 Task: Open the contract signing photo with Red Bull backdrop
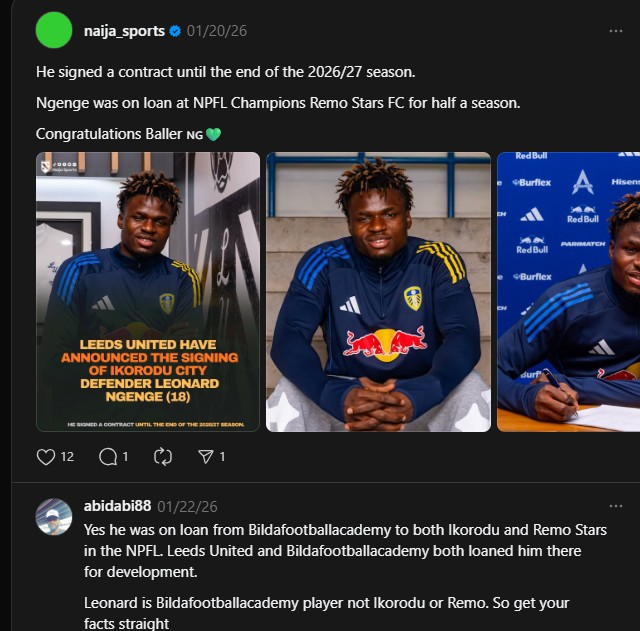tap(569, 292)
